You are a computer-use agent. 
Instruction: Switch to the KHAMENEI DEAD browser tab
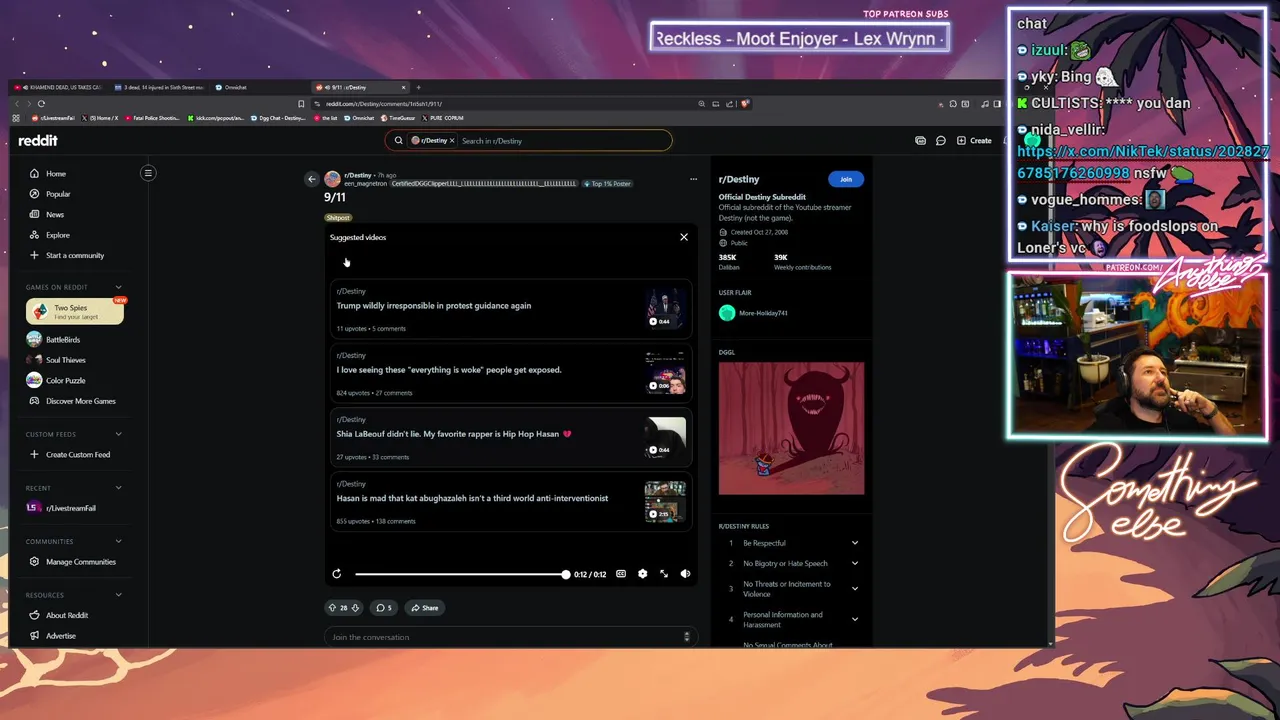click(x=58, y=87)
